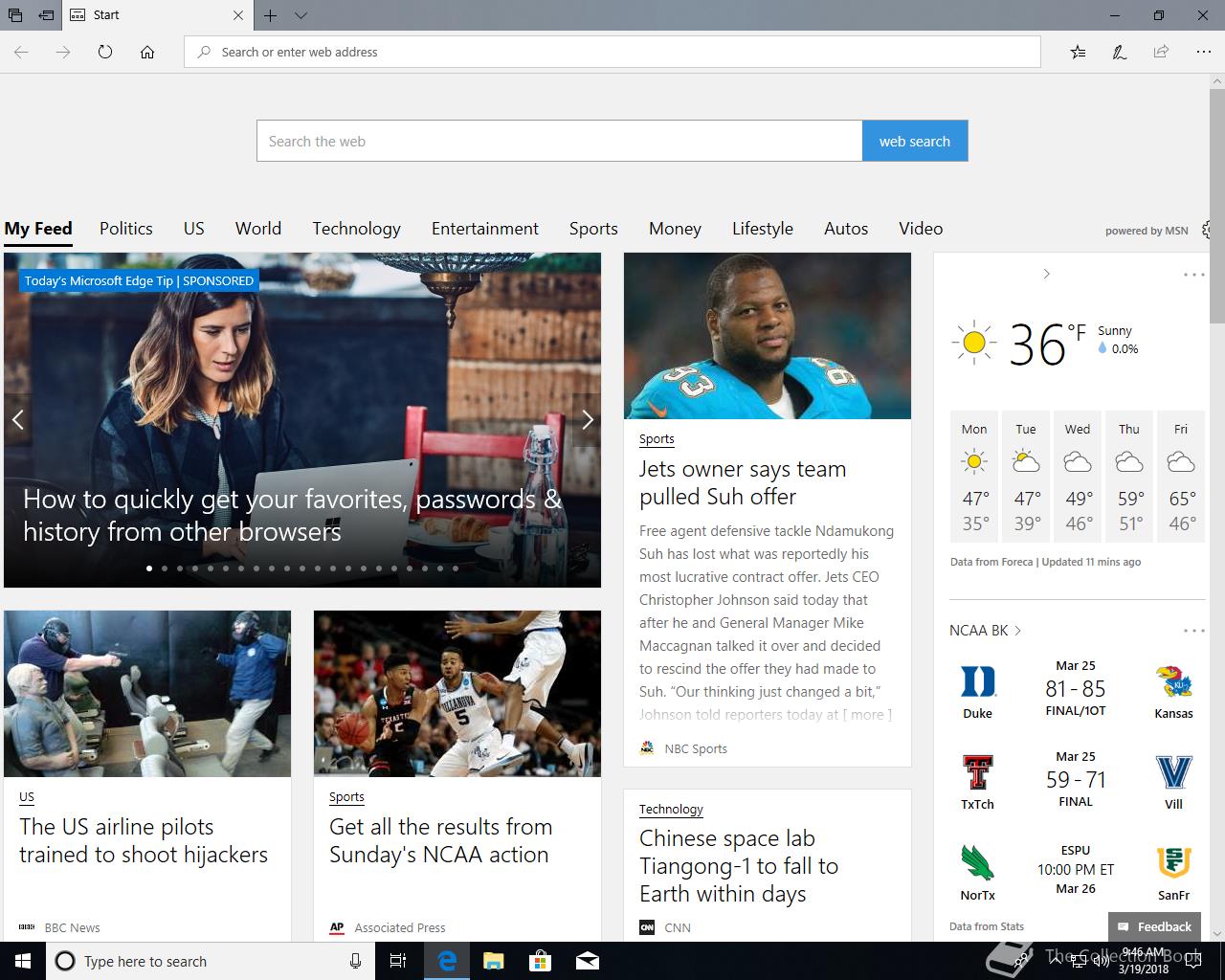Click the web search button

915,141
